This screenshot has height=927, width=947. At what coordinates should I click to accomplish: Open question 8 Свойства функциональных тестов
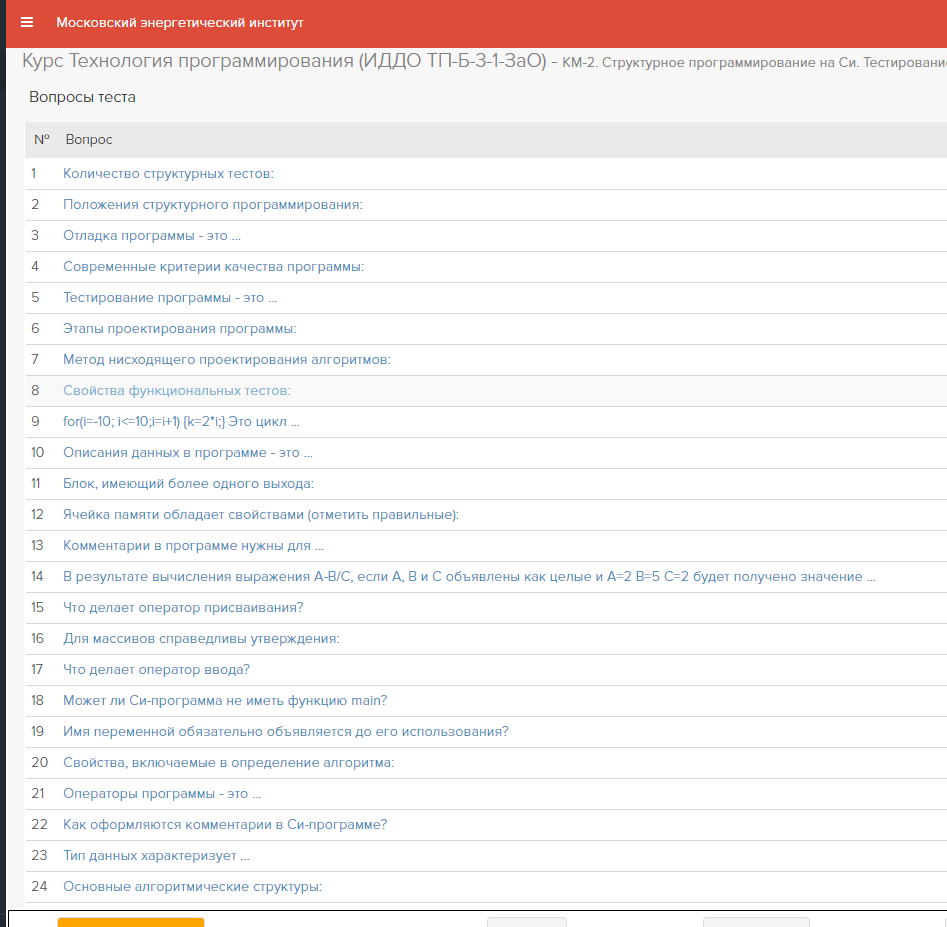click(176, 391)
